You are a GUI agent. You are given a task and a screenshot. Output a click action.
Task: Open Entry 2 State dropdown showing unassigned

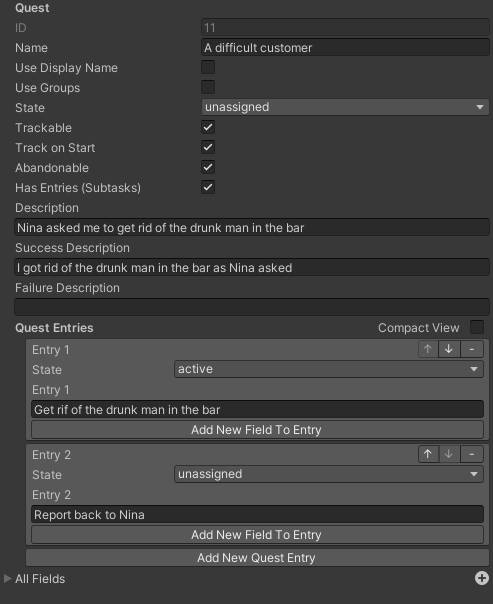pyautogui.click(x=329, y=474)
